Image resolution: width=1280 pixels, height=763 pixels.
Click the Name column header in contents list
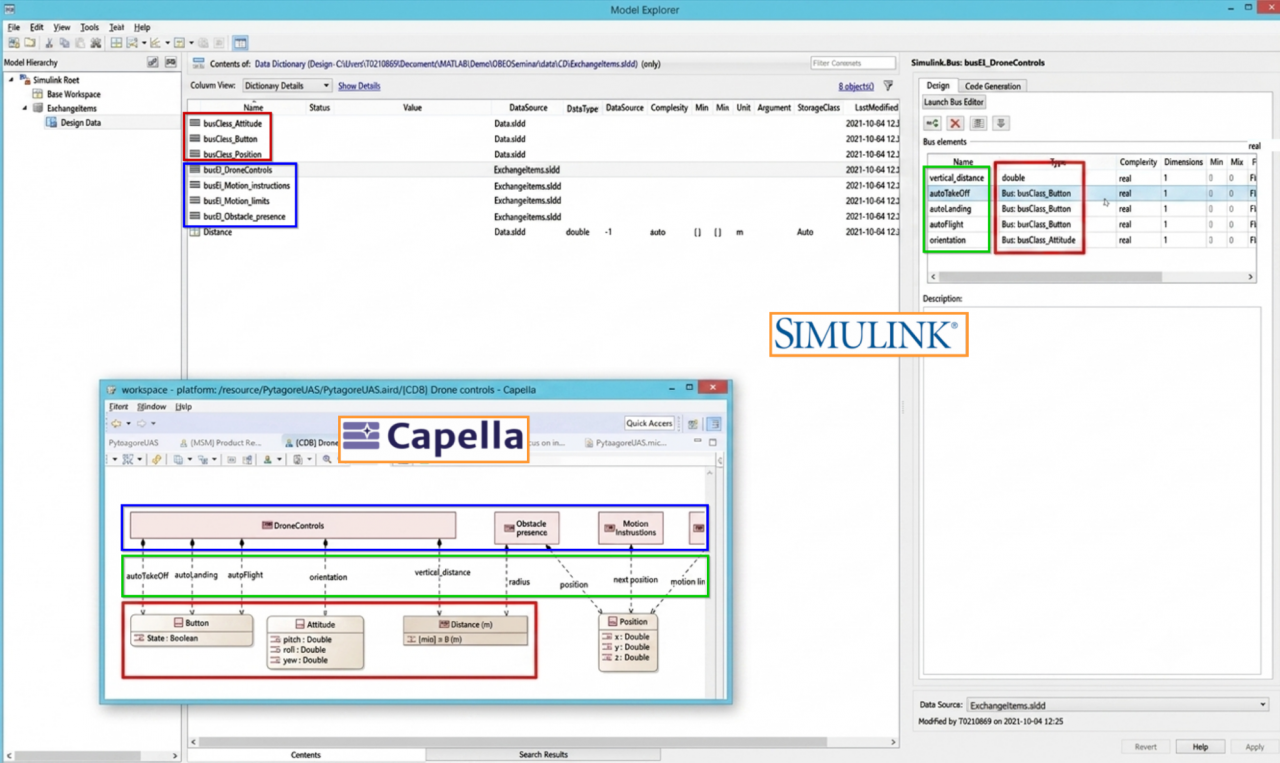(253, 107)
